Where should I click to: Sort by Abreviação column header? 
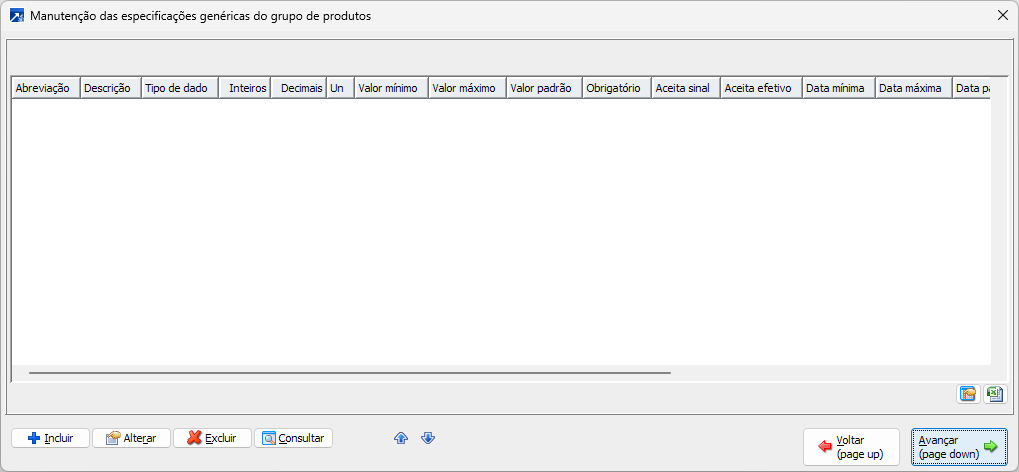click(x=45, y=88)
